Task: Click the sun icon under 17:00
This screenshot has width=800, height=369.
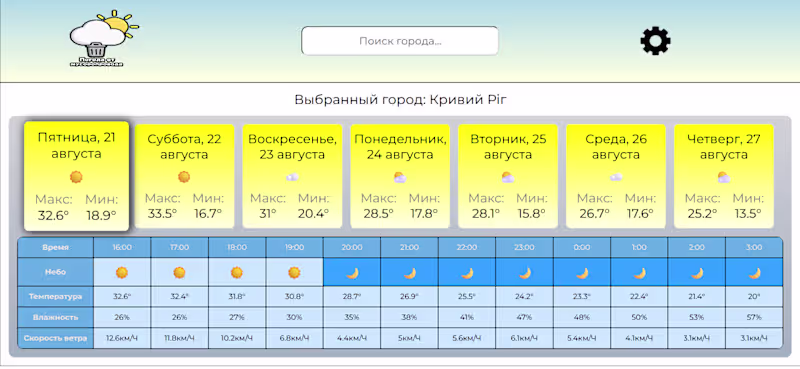Action: click(x=179, y=273)
